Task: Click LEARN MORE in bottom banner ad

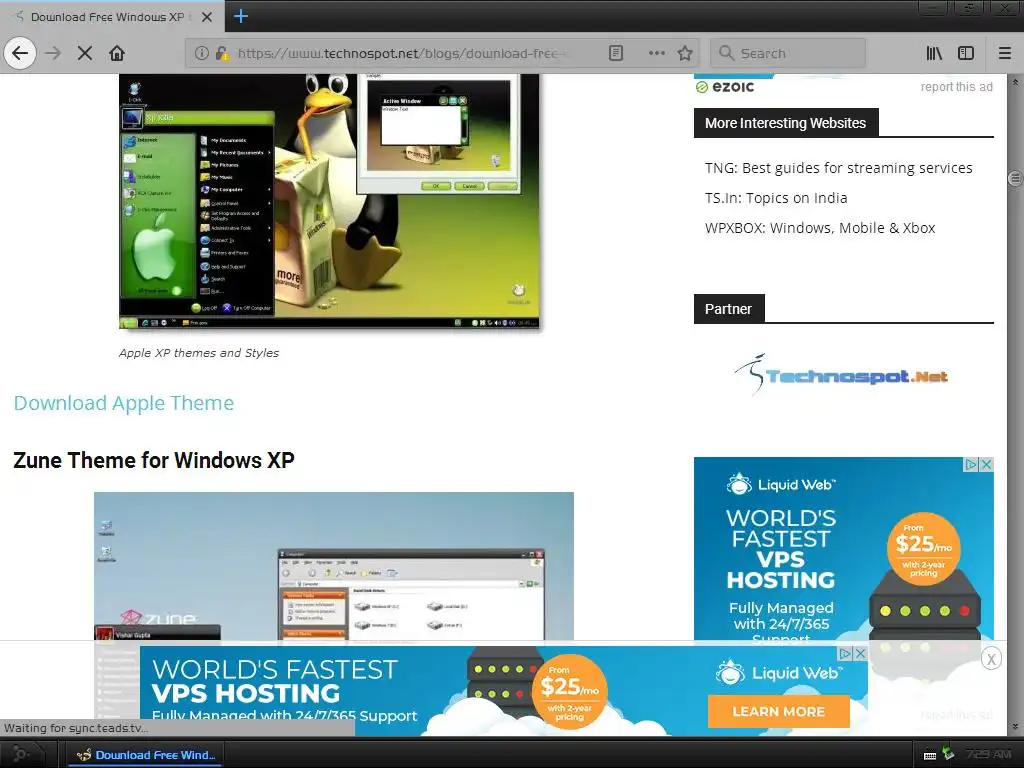Action: click(778, 711)
